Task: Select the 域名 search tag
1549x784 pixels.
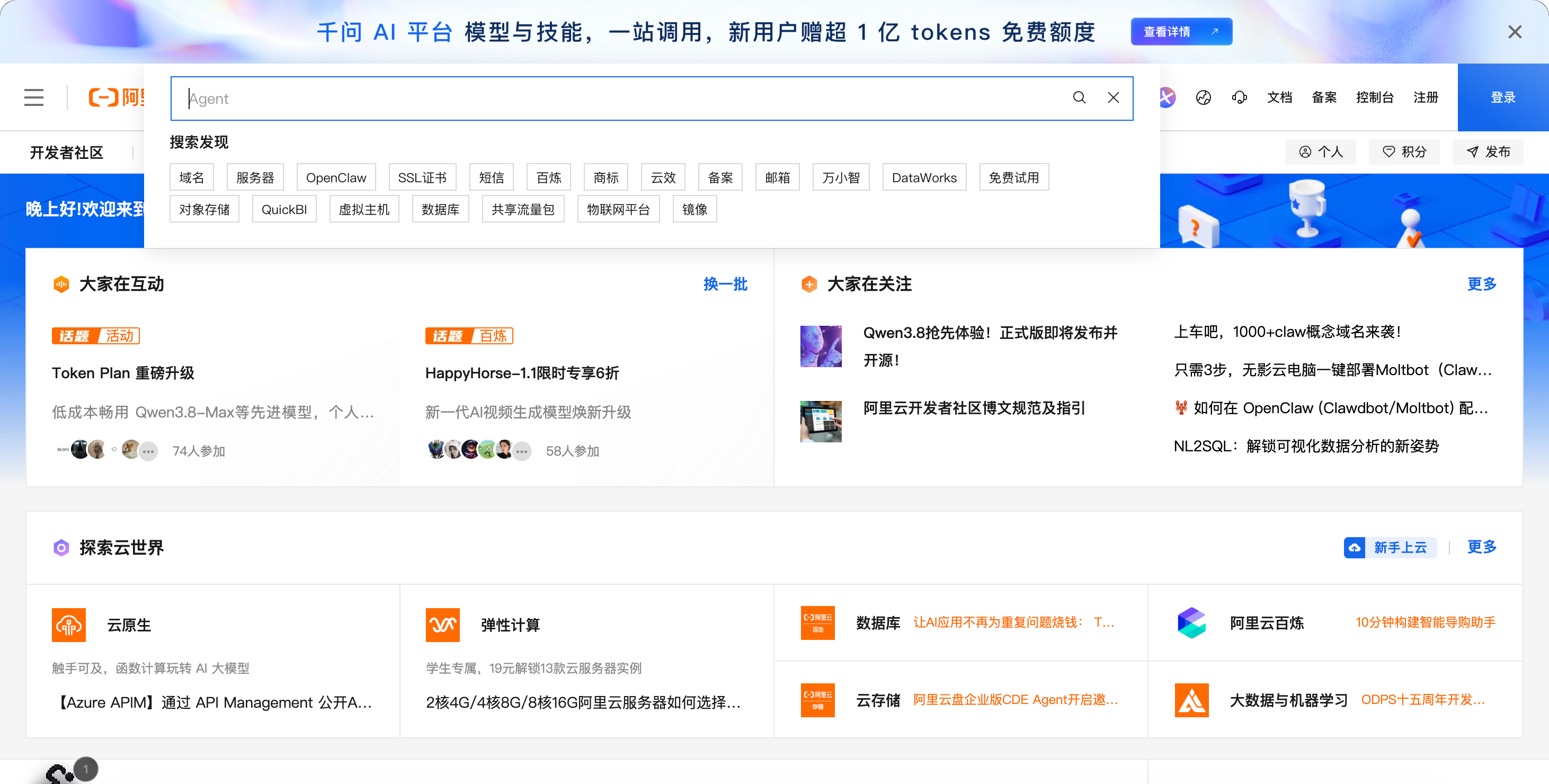Action: (192, 177)
